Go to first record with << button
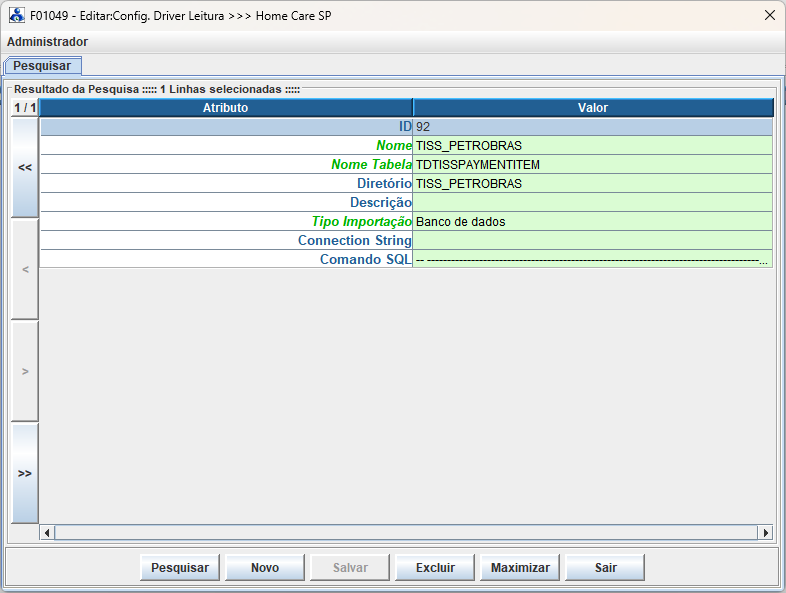Image resolution: width=786 pixels, height=593 pixels. coord(25,167)
